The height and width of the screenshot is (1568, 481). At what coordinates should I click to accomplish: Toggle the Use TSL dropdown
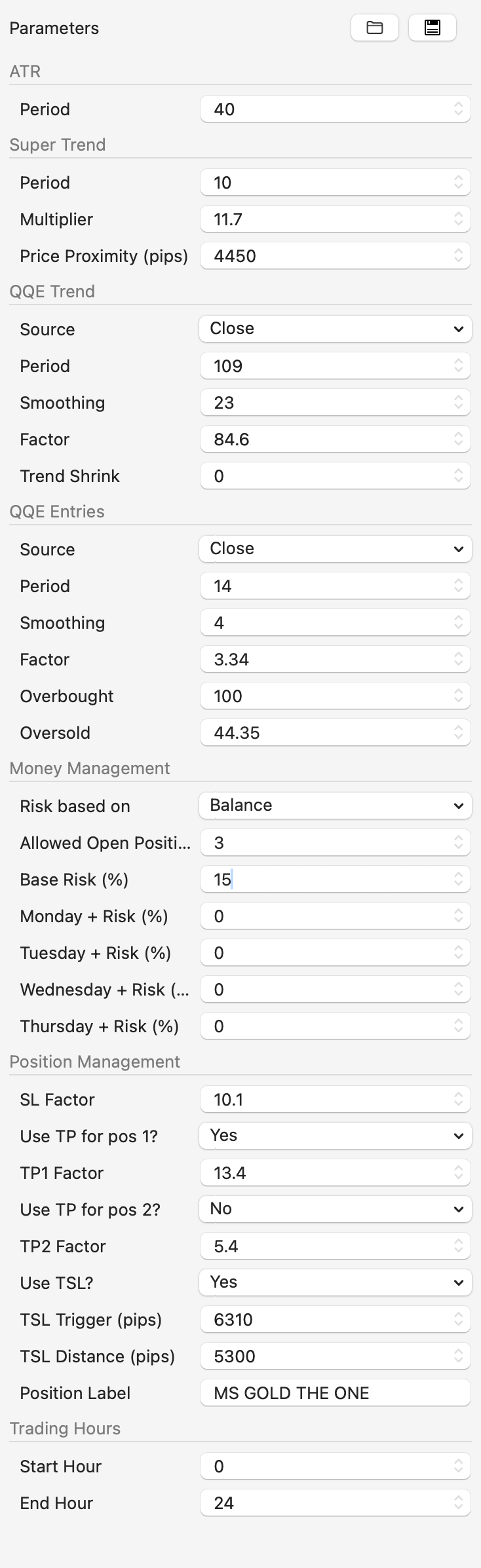335,1282
